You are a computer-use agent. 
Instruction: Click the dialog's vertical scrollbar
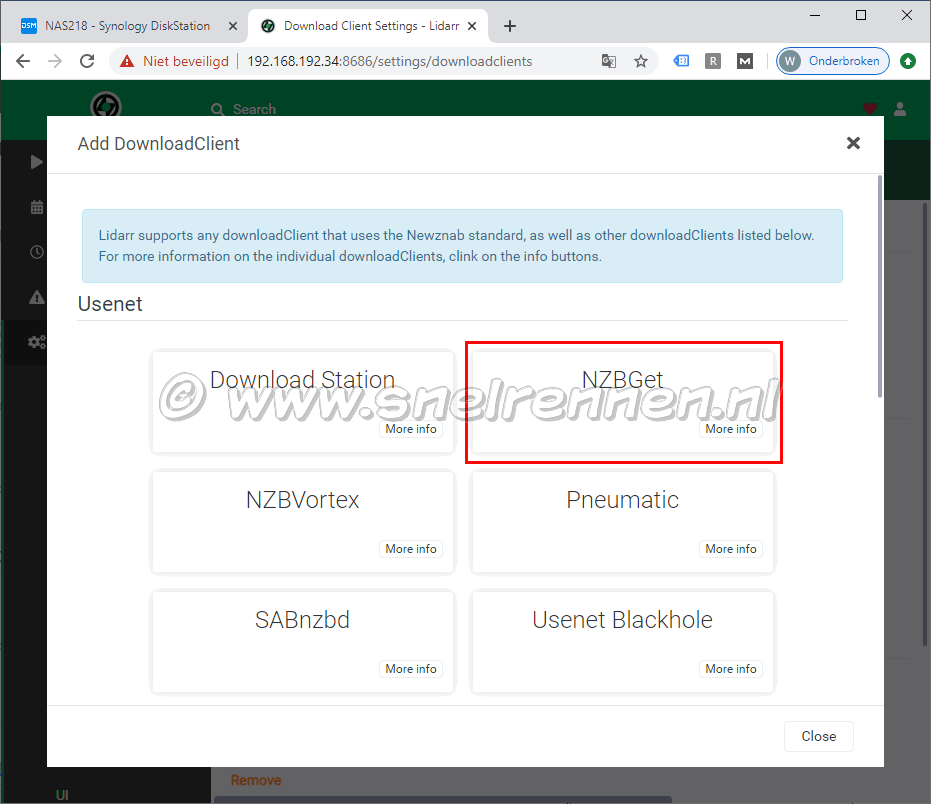879,286
